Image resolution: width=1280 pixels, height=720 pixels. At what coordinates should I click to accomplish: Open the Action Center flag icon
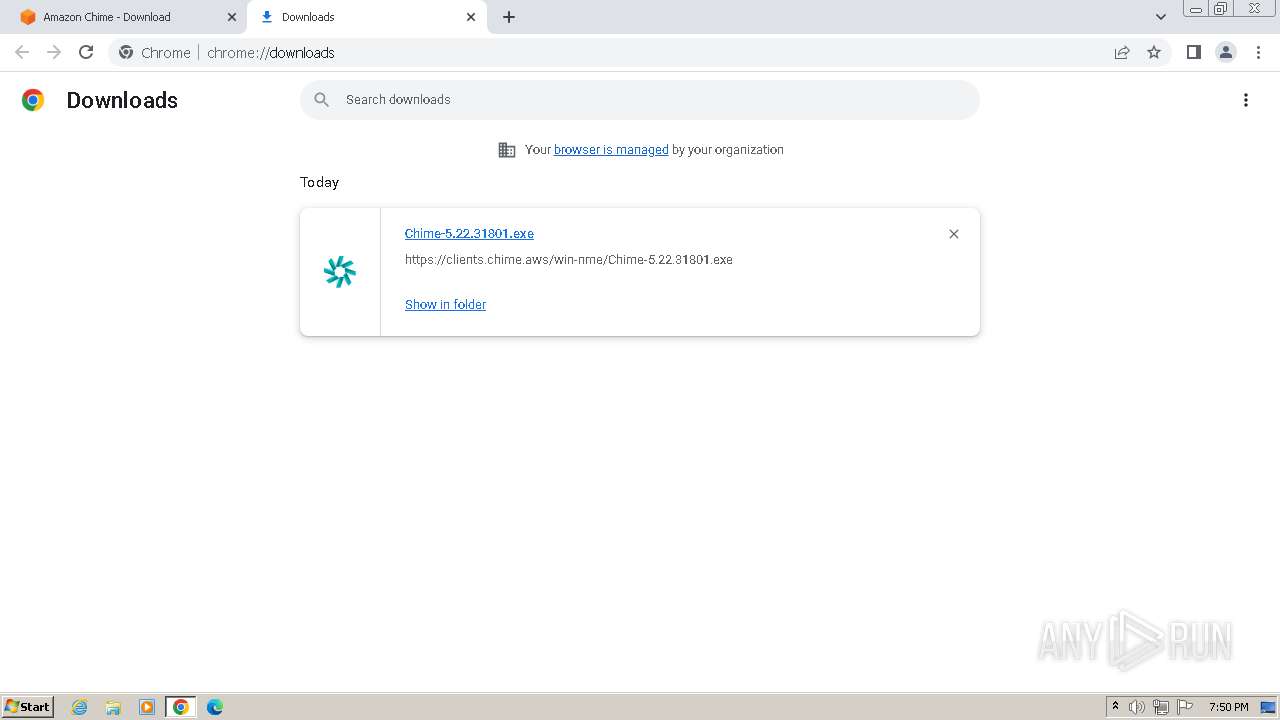1185,707
